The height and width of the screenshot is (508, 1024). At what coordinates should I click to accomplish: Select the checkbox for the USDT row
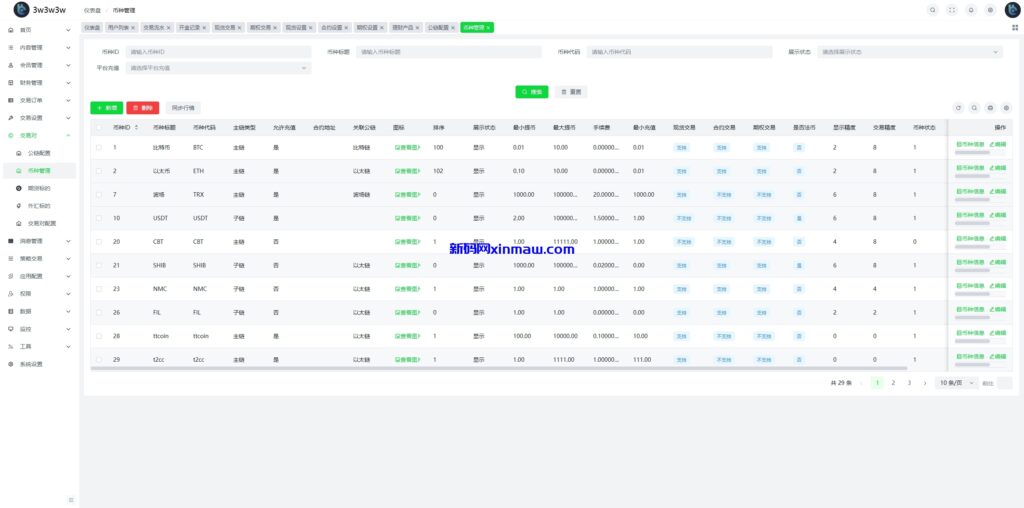pyautogui.click(x=98, y=218)
